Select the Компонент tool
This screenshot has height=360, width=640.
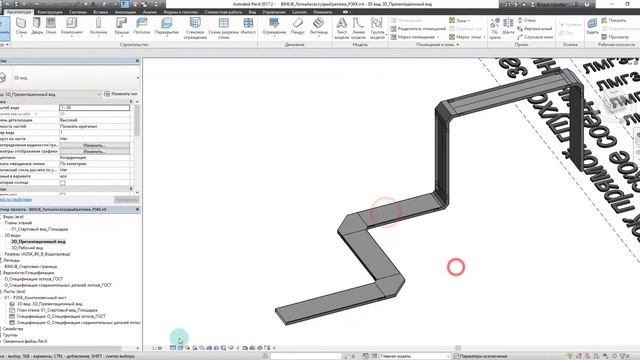72,27
